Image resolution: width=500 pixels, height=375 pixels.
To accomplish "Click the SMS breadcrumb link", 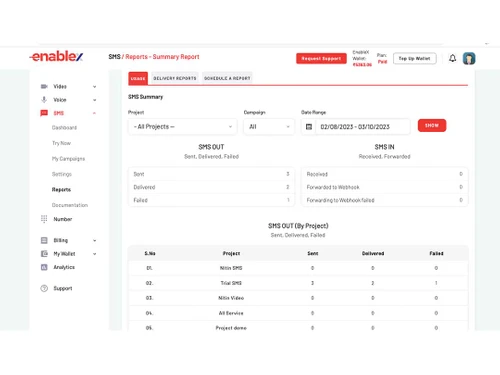I will [114, 57].
